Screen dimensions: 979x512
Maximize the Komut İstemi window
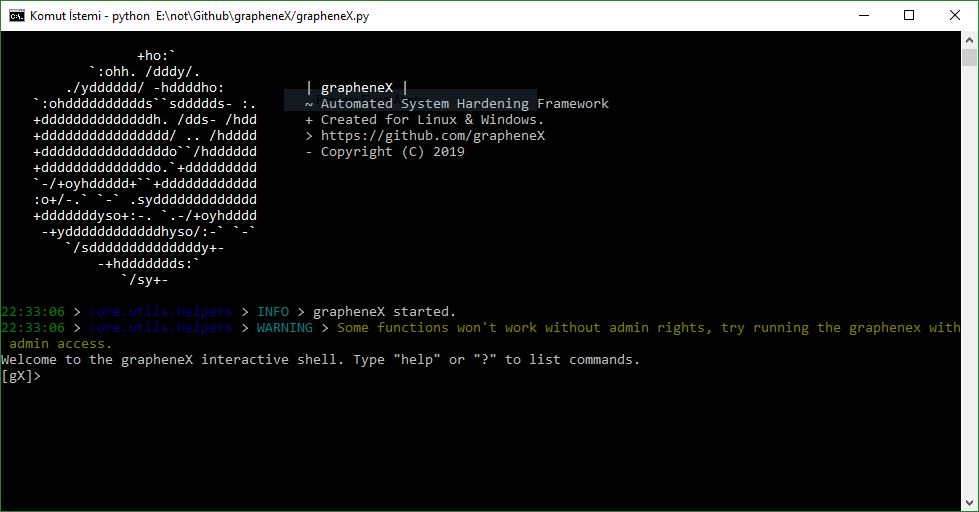click(x=909, y=16)
